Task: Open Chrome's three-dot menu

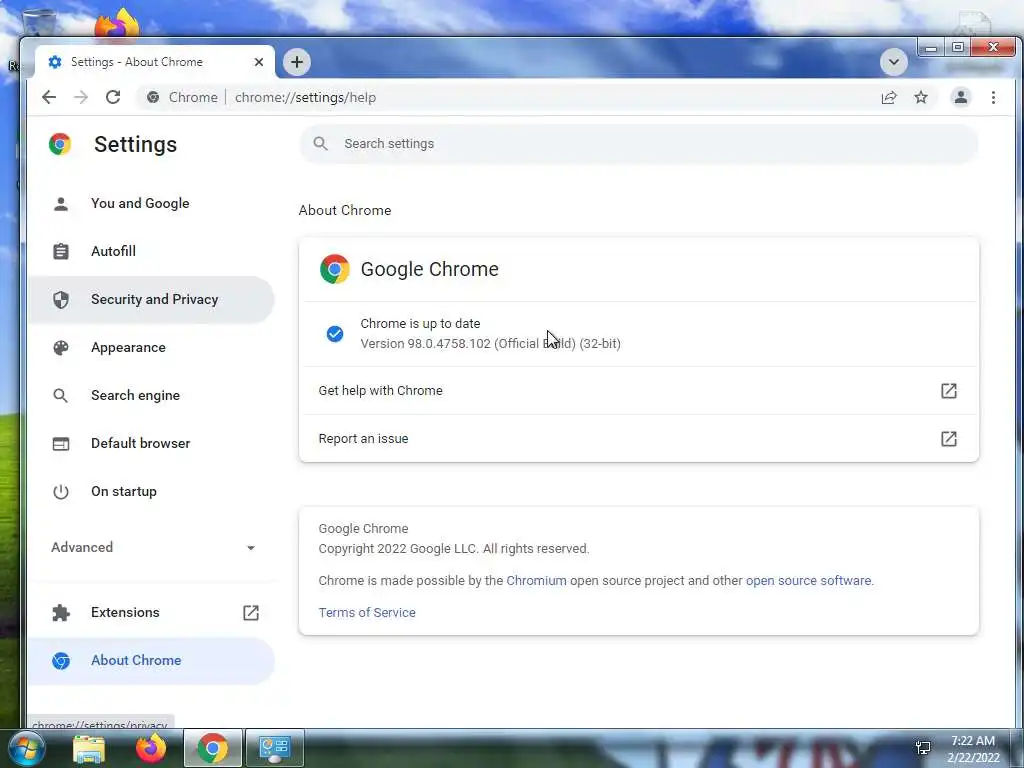Action: coord(993,97)
